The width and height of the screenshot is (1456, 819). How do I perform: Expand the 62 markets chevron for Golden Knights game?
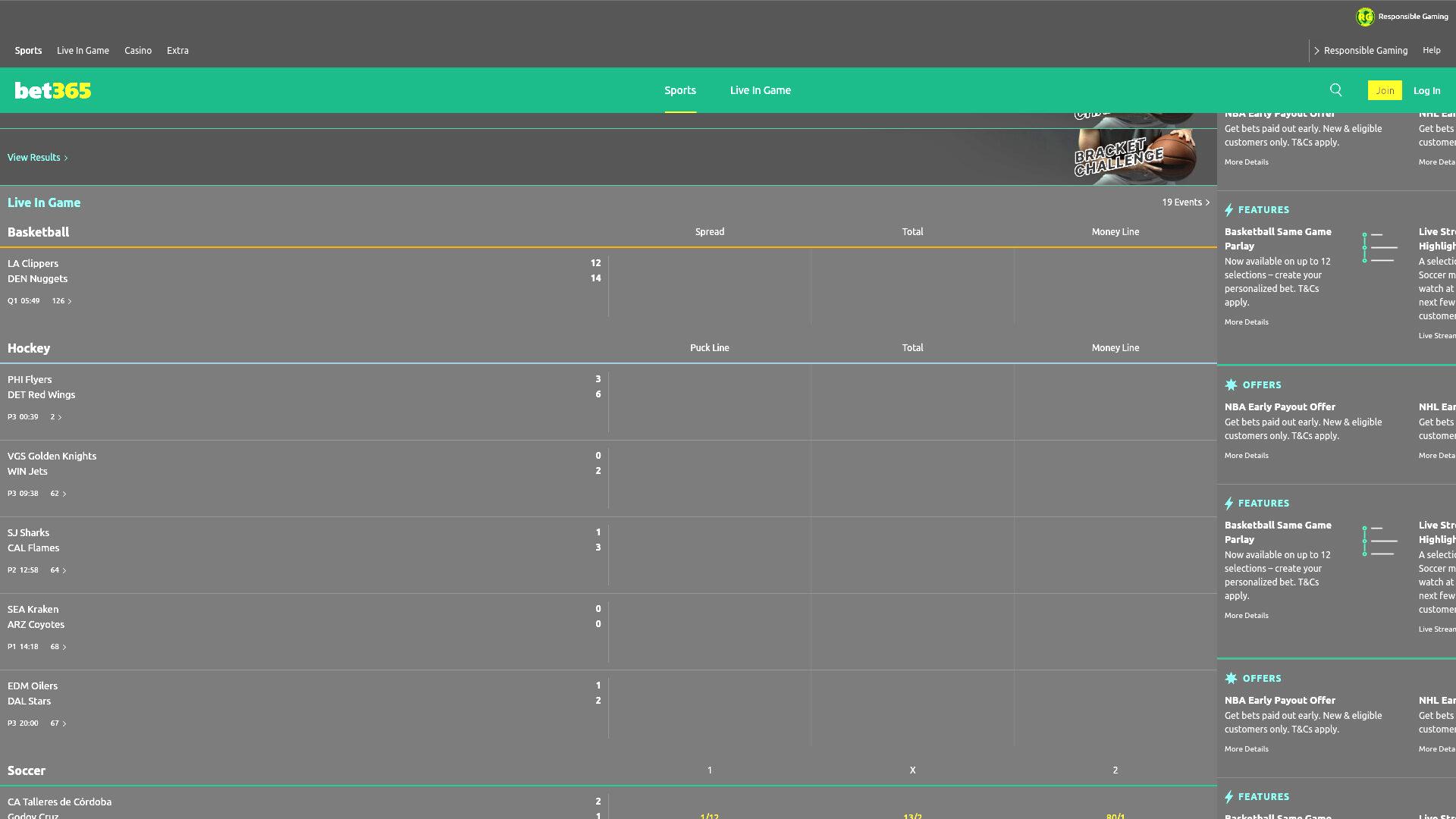pos(58,494)
